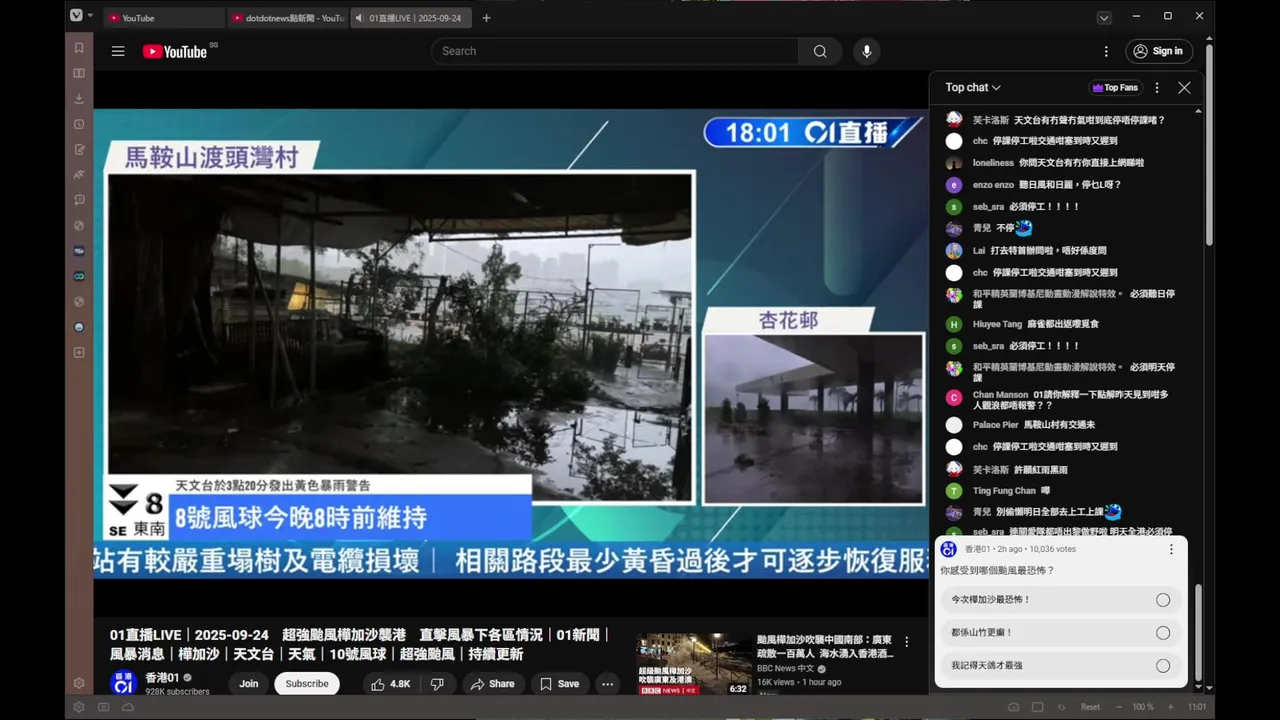Open the history panel clock icon

click(79, 124)
